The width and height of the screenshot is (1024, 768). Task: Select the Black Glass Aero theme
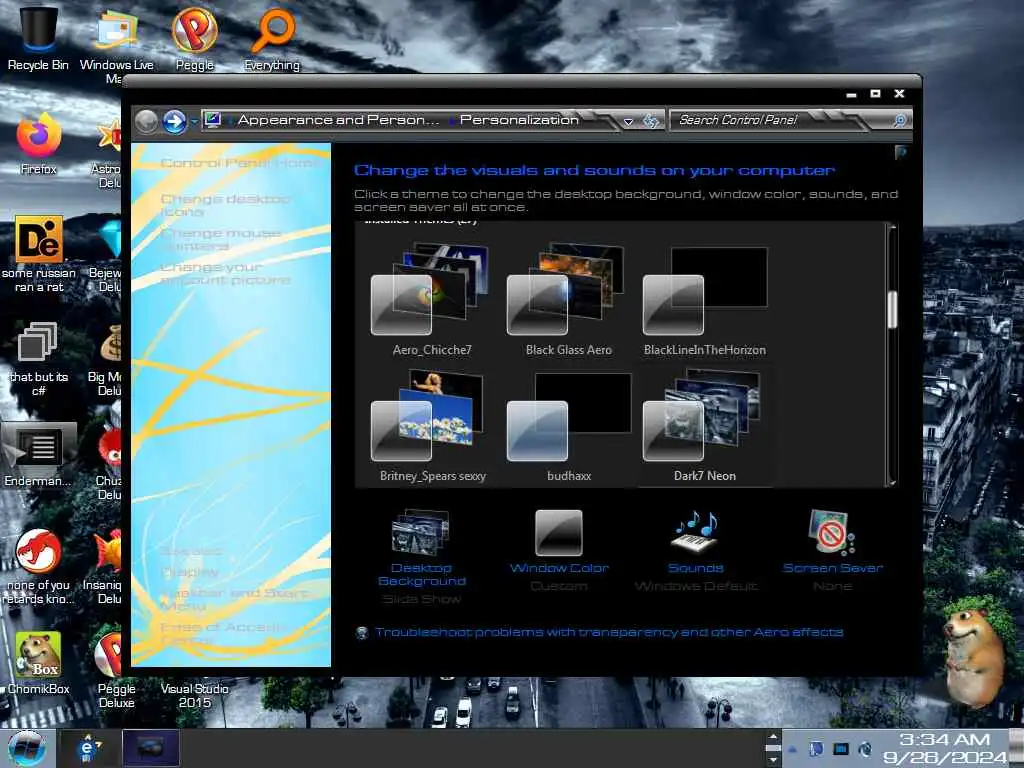click(568, 300)
